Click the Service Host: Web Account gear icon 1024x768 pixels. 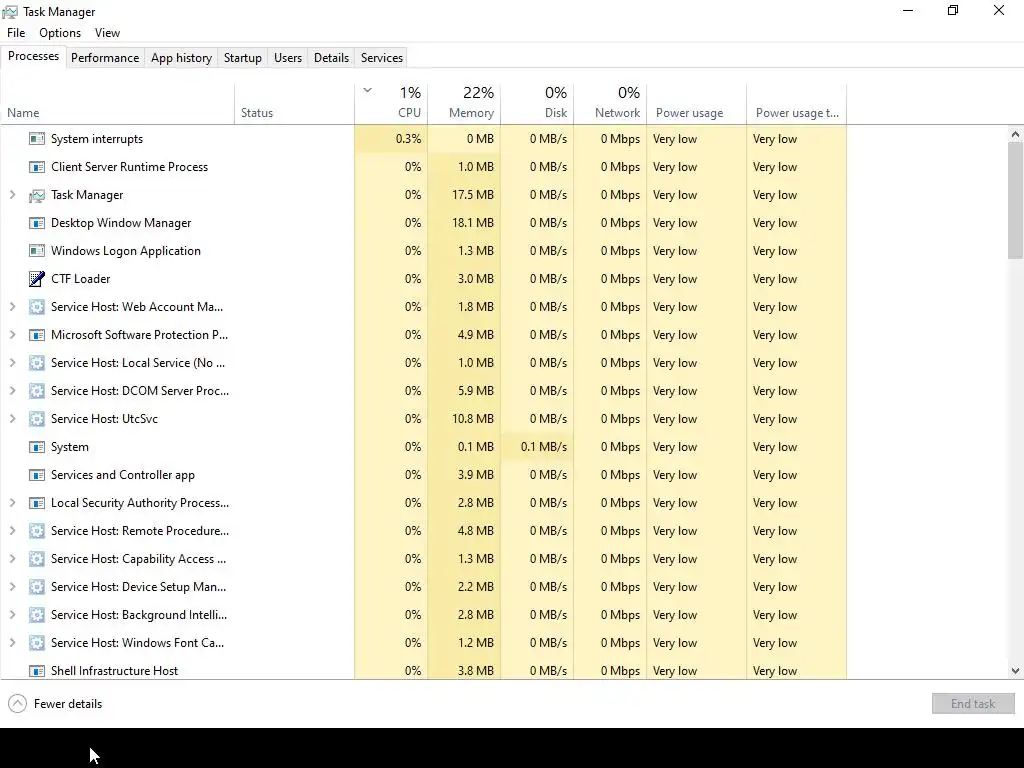37,307
